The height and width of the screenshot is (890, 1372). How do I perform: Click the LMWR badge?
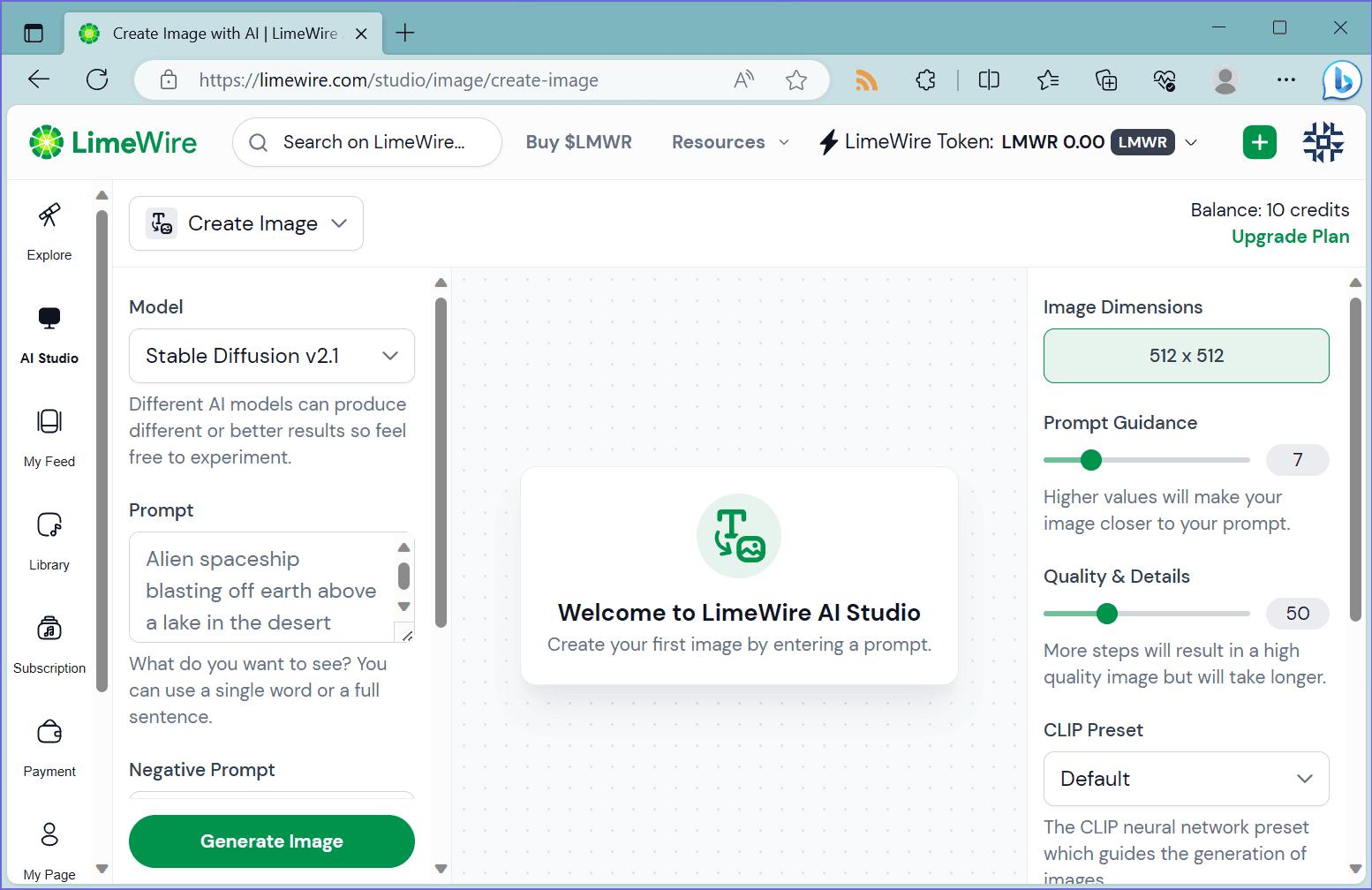[x=1142, y=142]
